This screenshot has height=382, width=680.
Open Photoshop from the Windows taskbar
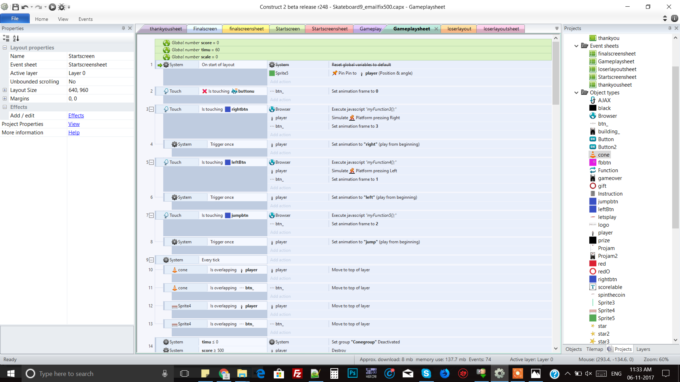point(353,373)
